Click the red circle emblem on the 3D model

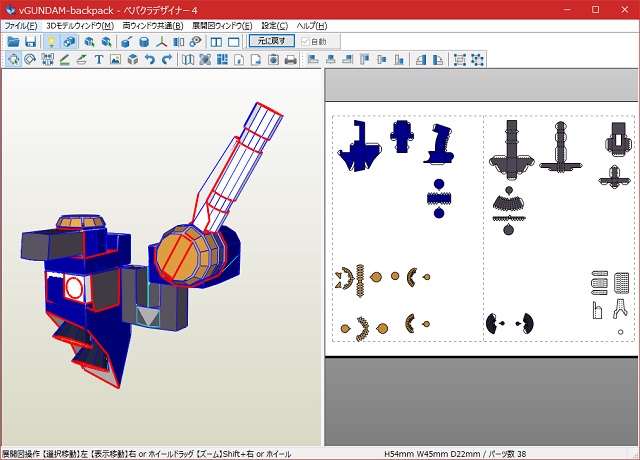click(74, 287)
